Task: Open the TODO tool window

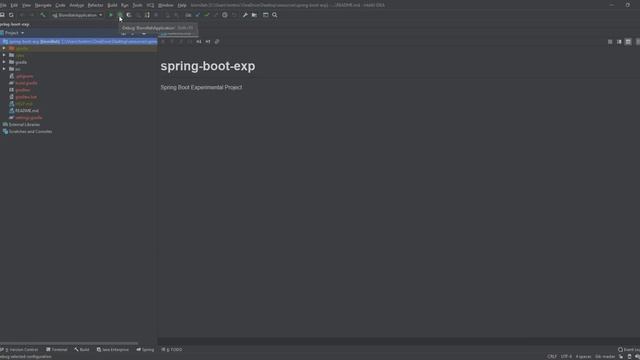Action: [172, 350]
